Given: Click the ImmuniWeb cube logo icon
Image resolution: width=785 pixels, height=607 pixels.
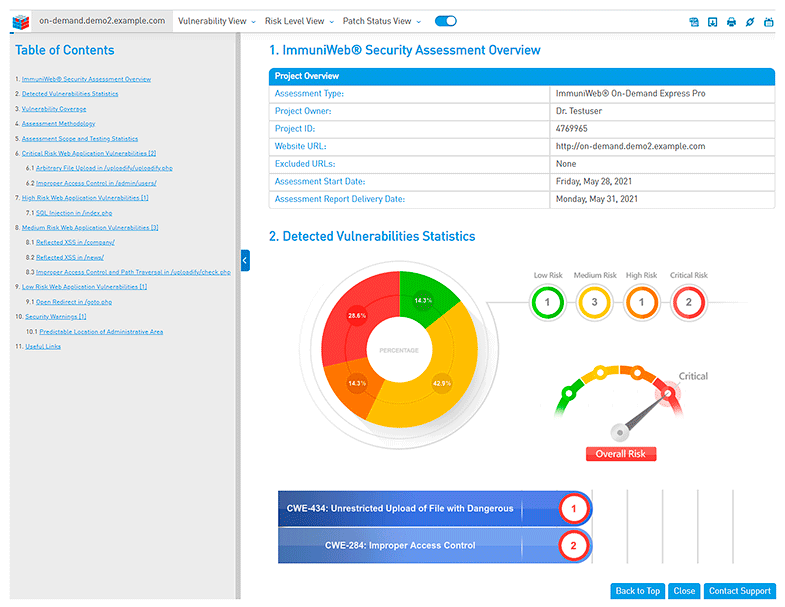Looking at the screenshot, I should pos(16,21).
